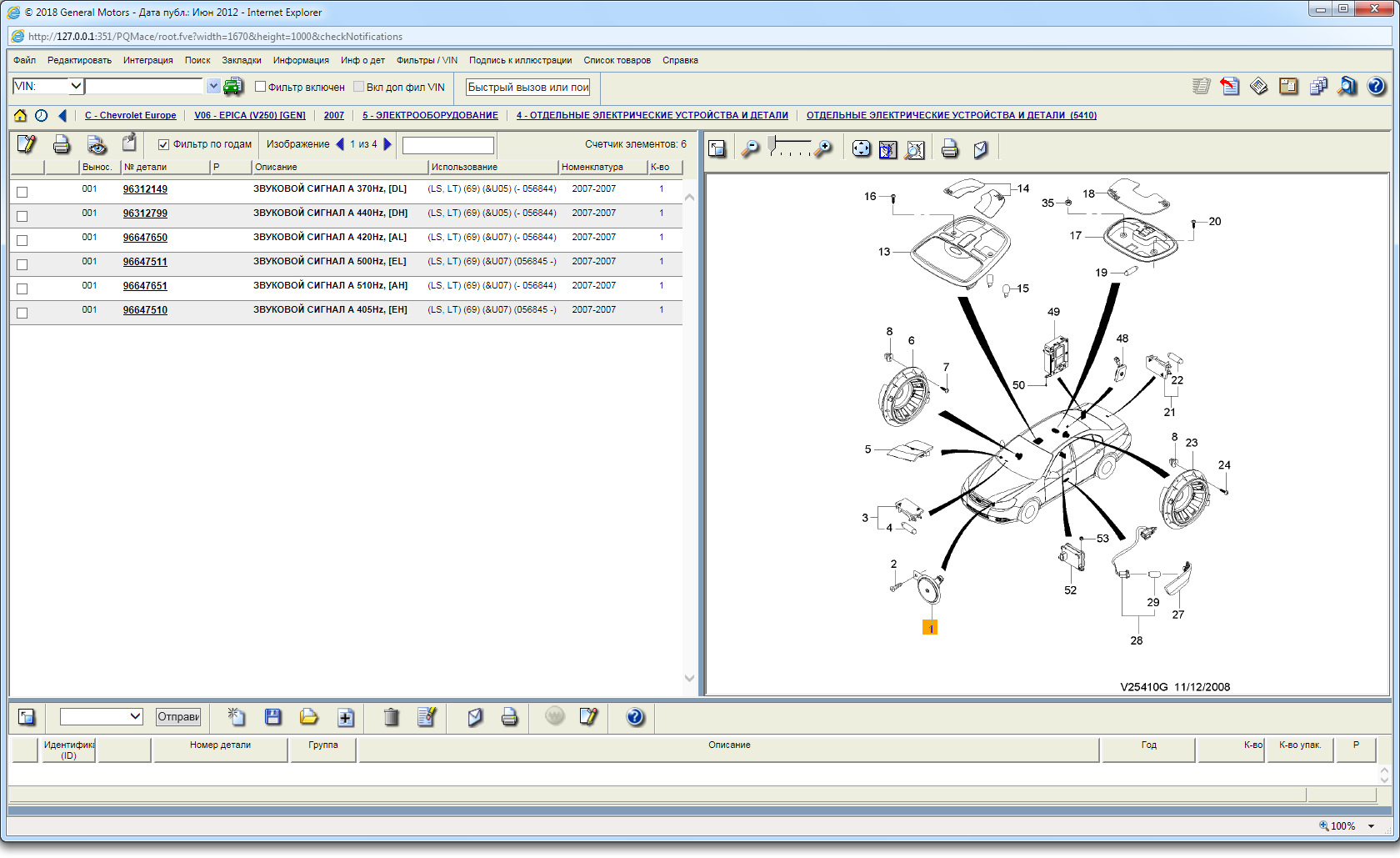Follow the 'C - Chevrolet Europe' breadcrumb link

130,115
